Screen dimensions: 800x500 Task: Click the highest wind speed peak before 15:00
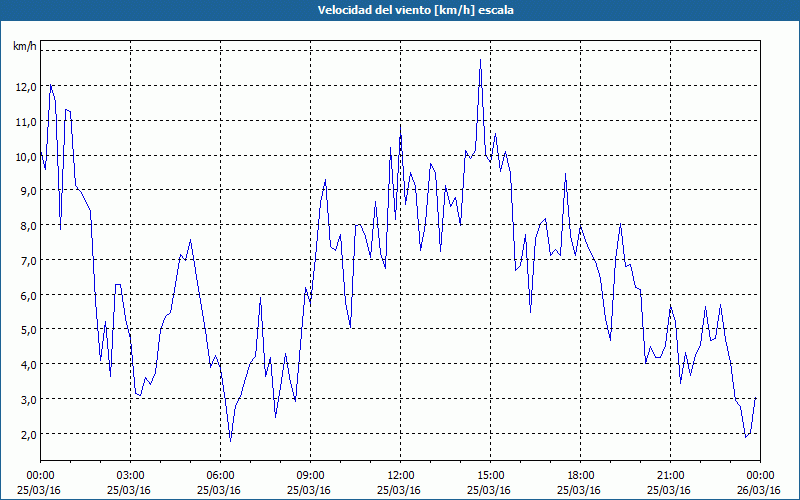(480, 60)
